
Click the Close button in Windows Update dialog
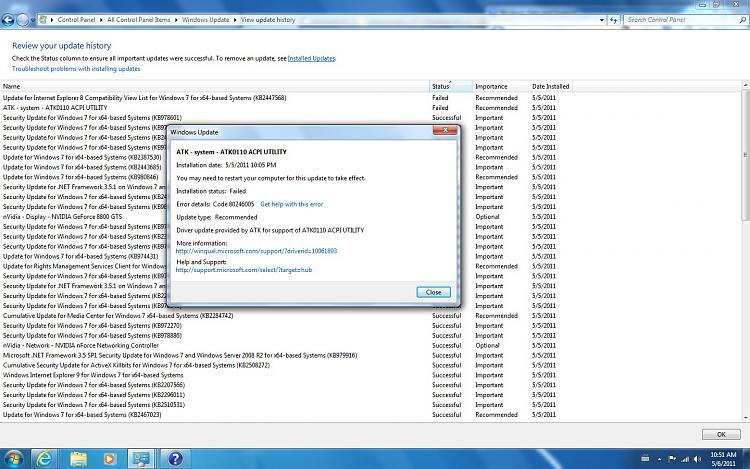click(x=433, y=292)
